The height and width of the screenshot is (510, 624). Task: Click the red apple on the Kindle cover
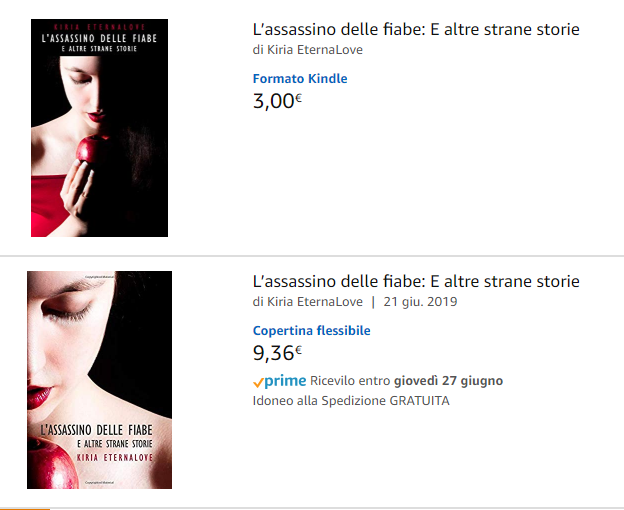(x=90, y=149)
